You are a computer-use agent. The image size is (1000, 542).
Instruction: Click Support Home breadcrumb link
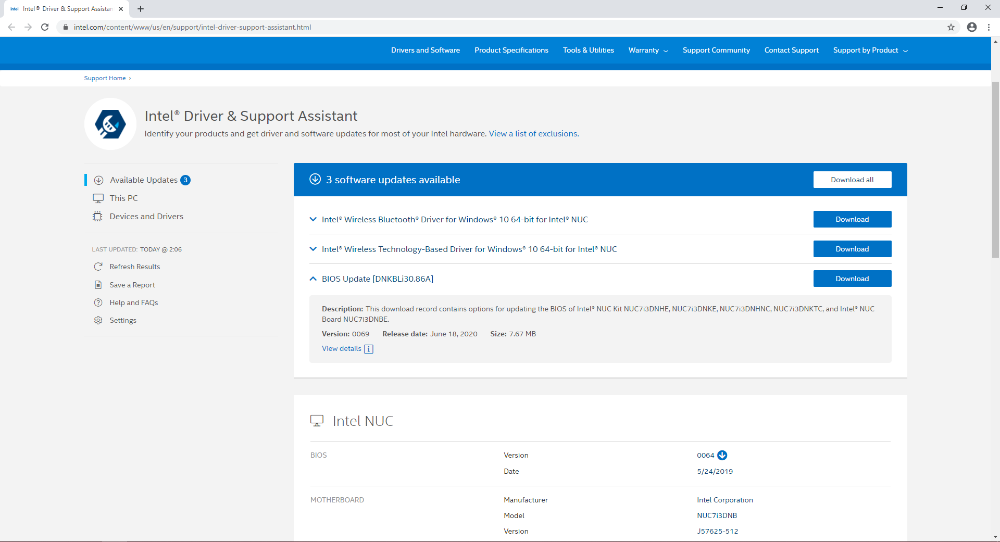click(x=105, y=78)
